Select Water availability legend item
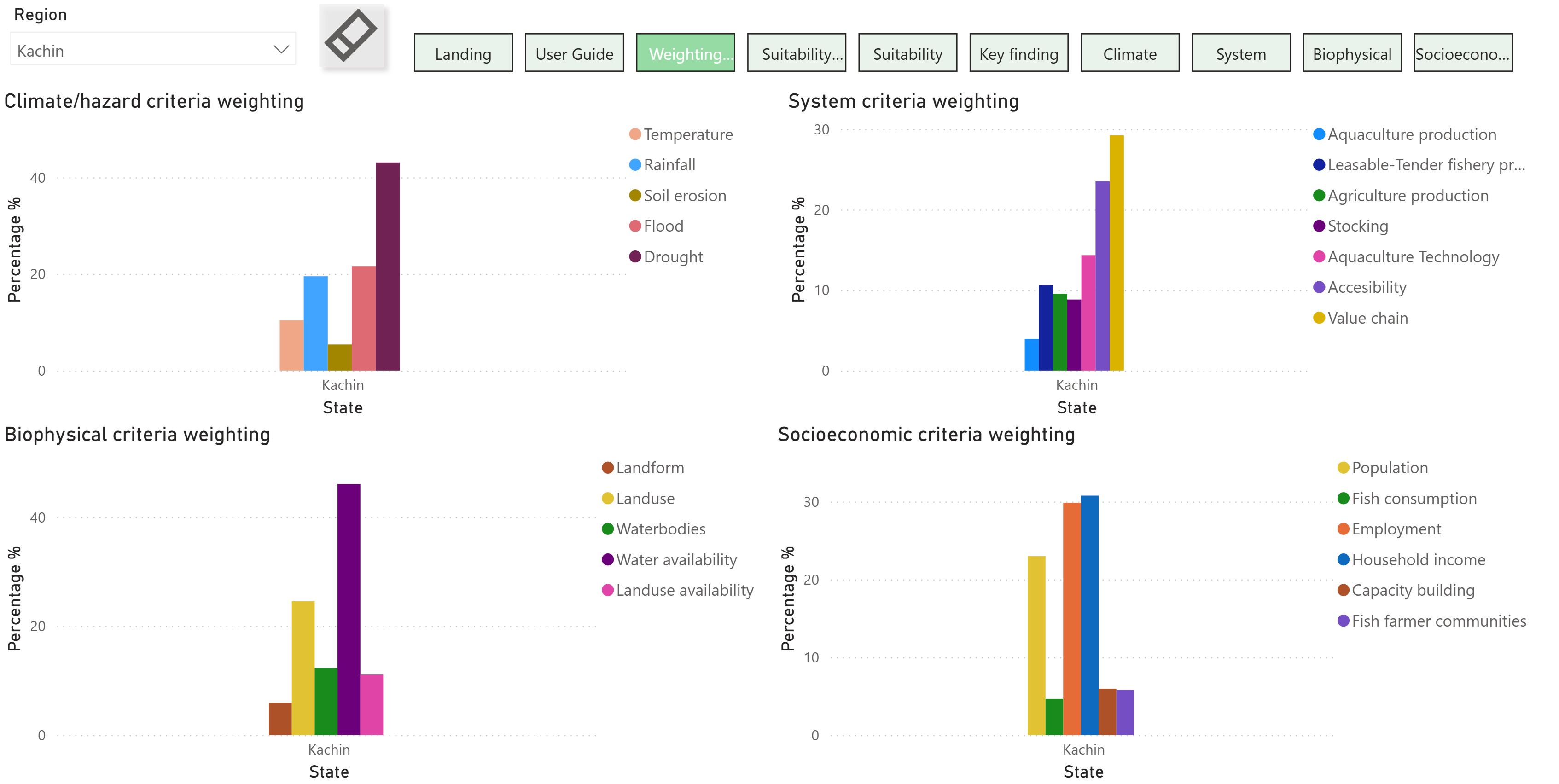1559x784 pixels. pos(669,559)
